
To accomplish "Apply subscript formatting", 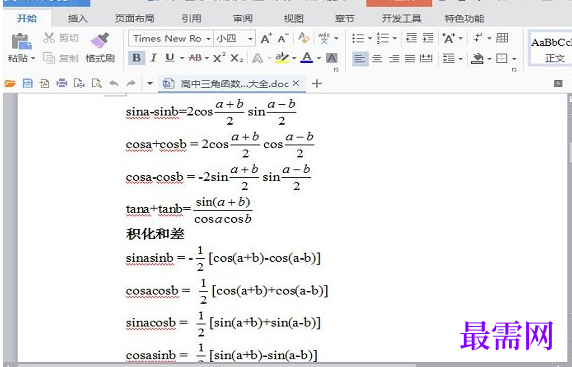I will tap(237, 58).
